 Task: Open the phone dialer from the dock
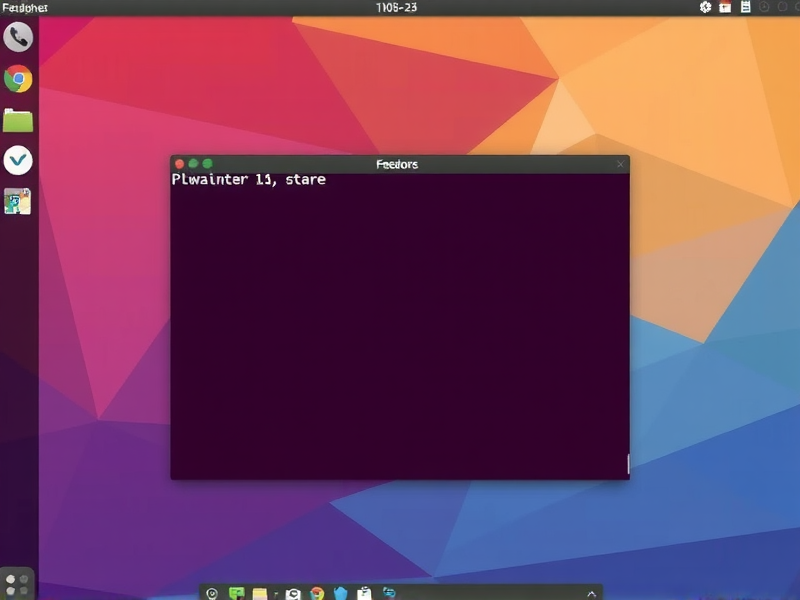click(18, 39)
